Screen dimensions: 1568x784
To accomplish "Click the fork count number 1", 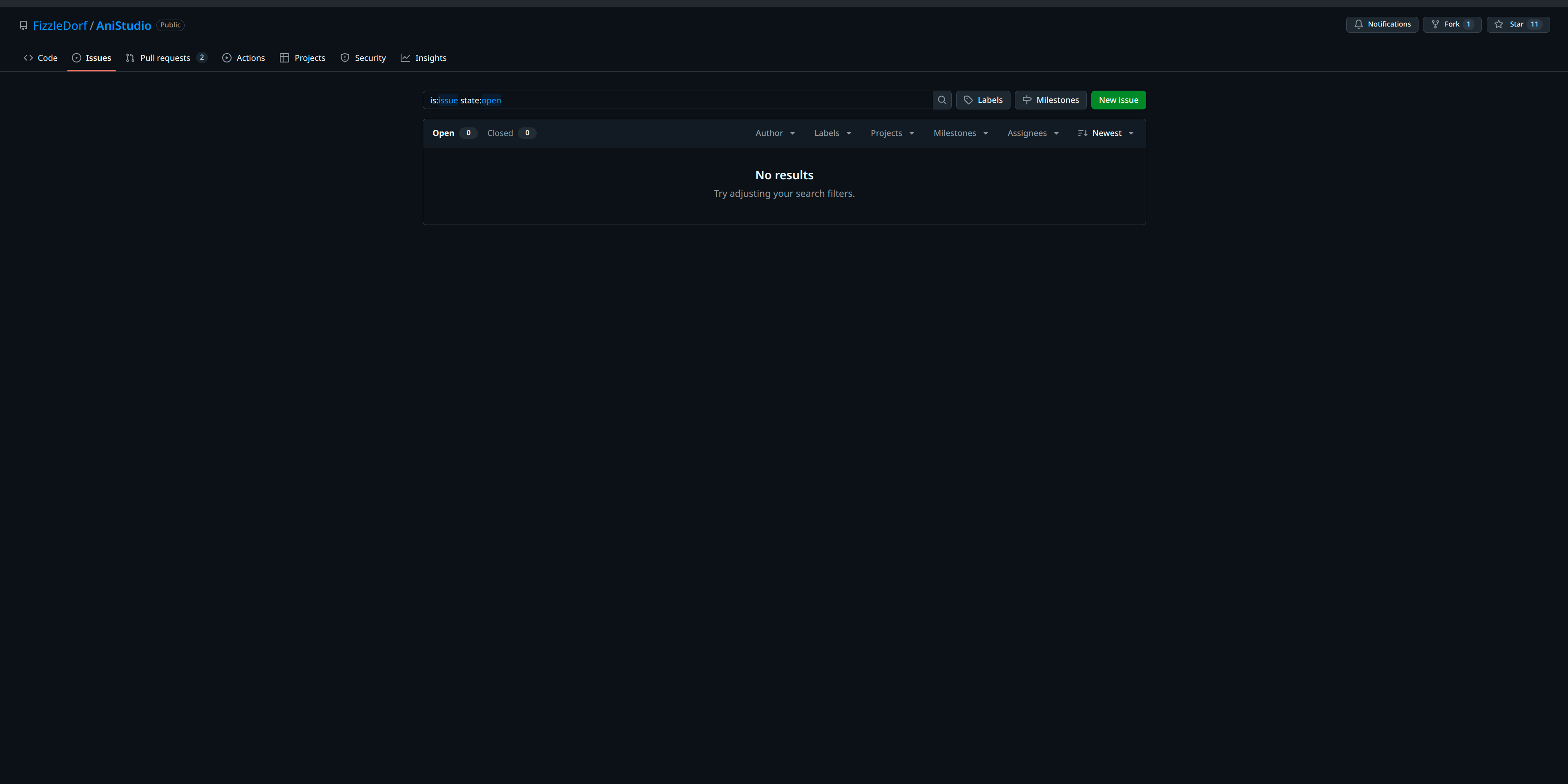I will click(x=1468, y=24).
